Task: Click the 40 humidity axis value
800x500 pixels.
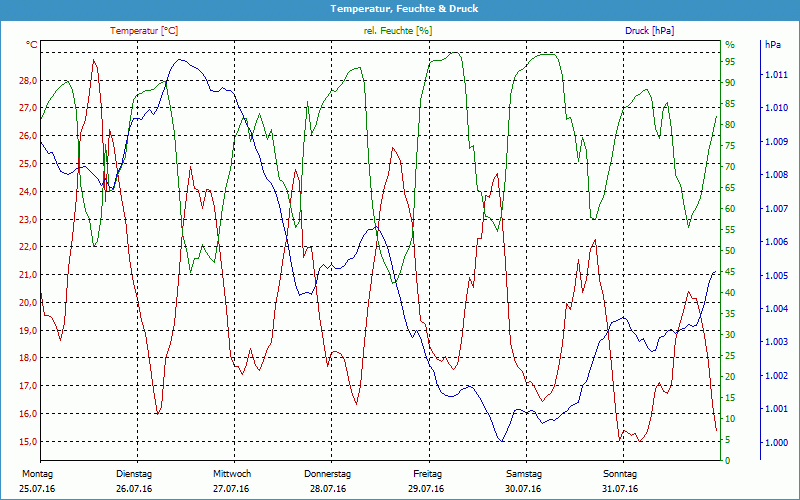Action: coord(730,292)
